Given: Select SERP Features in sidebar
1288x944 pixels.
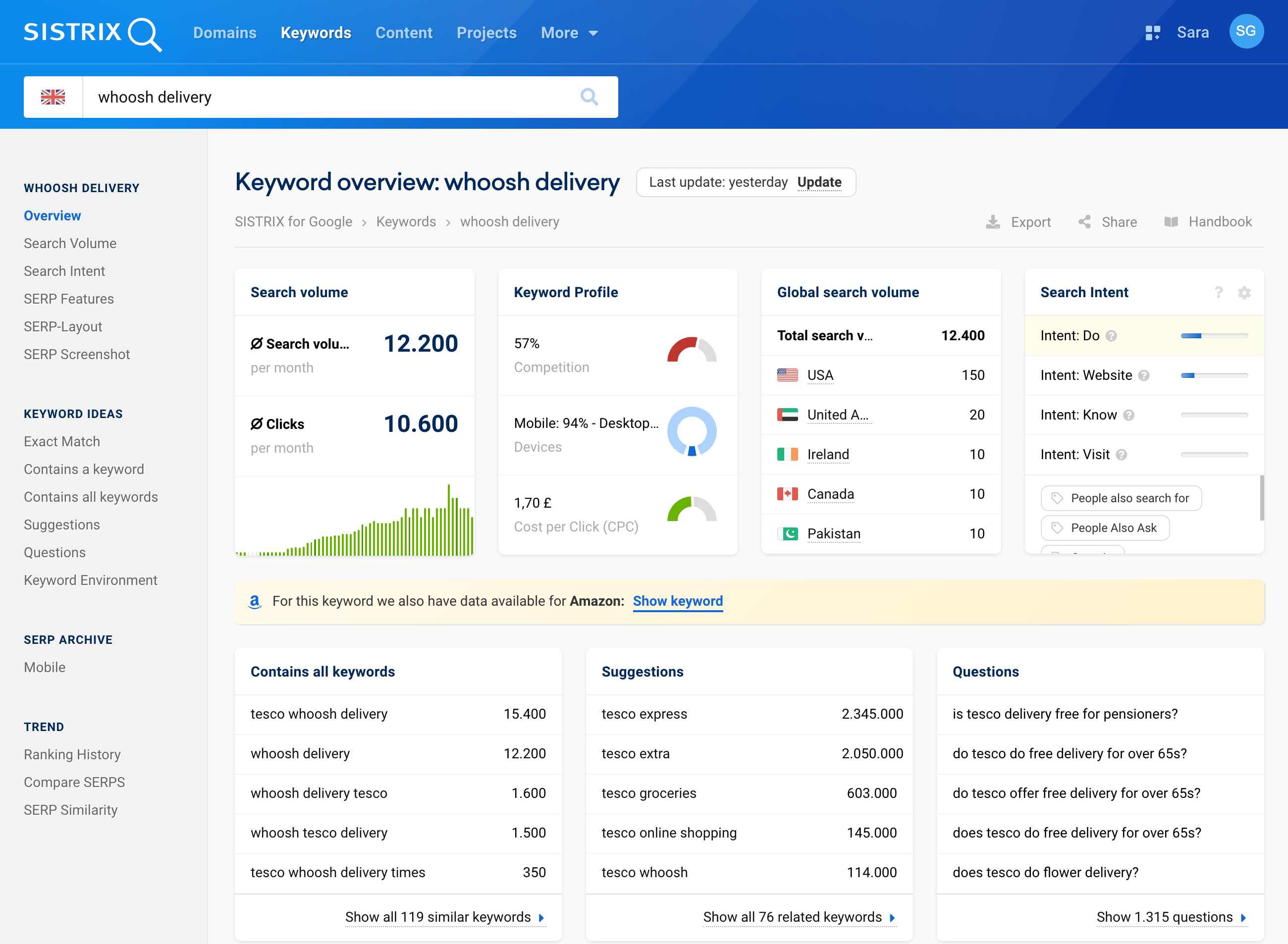Looking at the screenshot, I should (68, 299).
